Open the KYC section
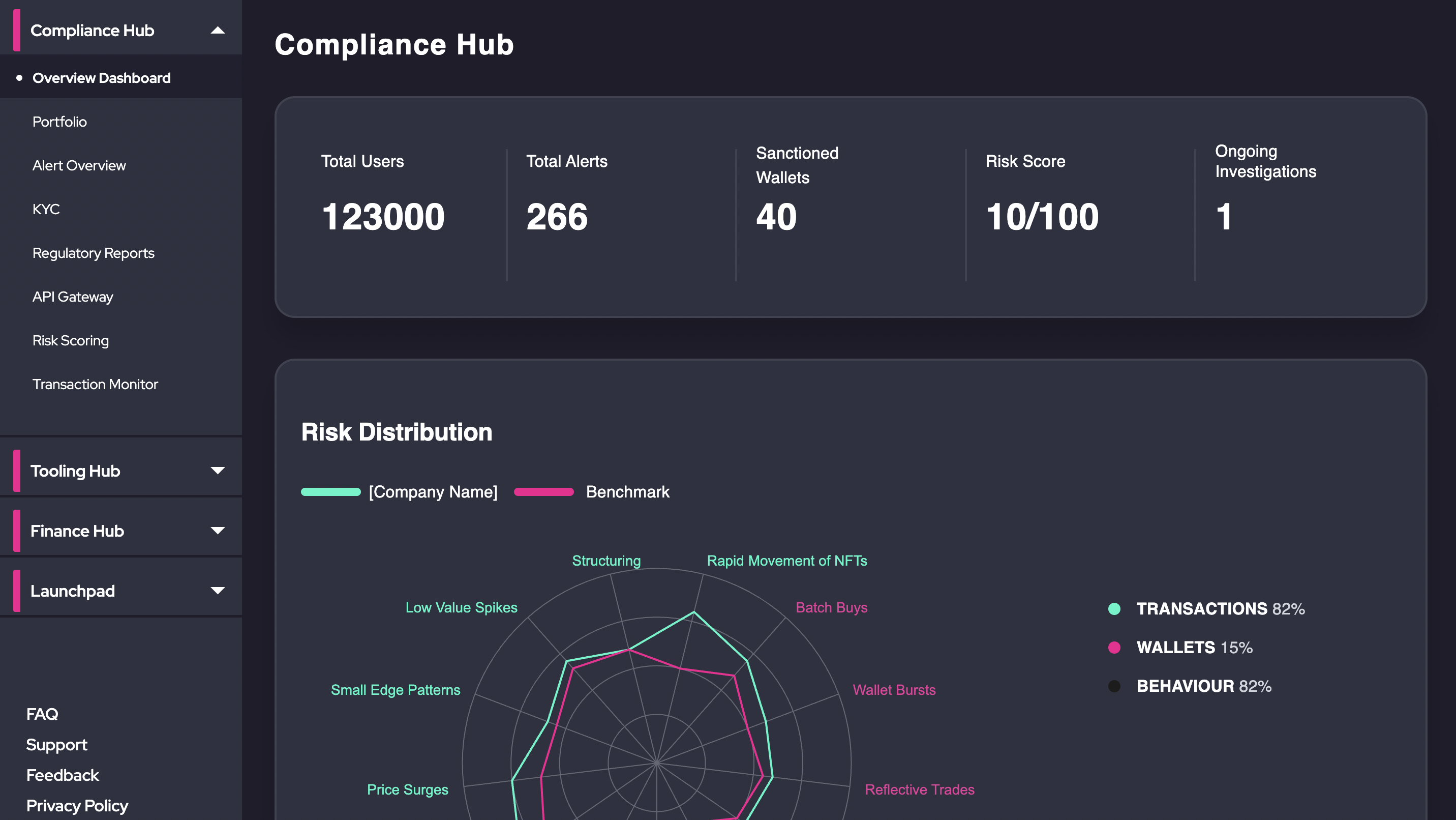Viewport: 1456px width, 820px height. pyautogui.click(x=46, y=209)
